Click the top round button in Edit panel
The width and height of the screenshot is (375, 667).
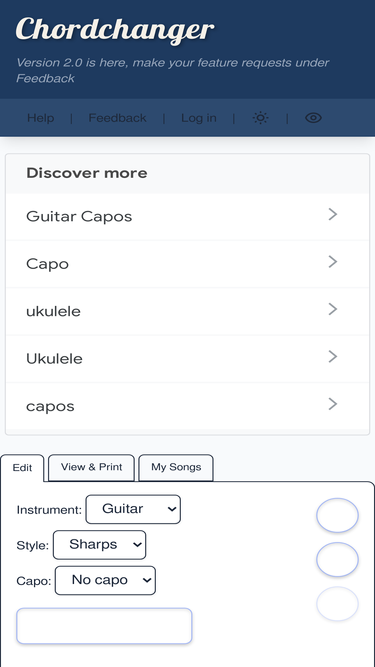[338, 515]
